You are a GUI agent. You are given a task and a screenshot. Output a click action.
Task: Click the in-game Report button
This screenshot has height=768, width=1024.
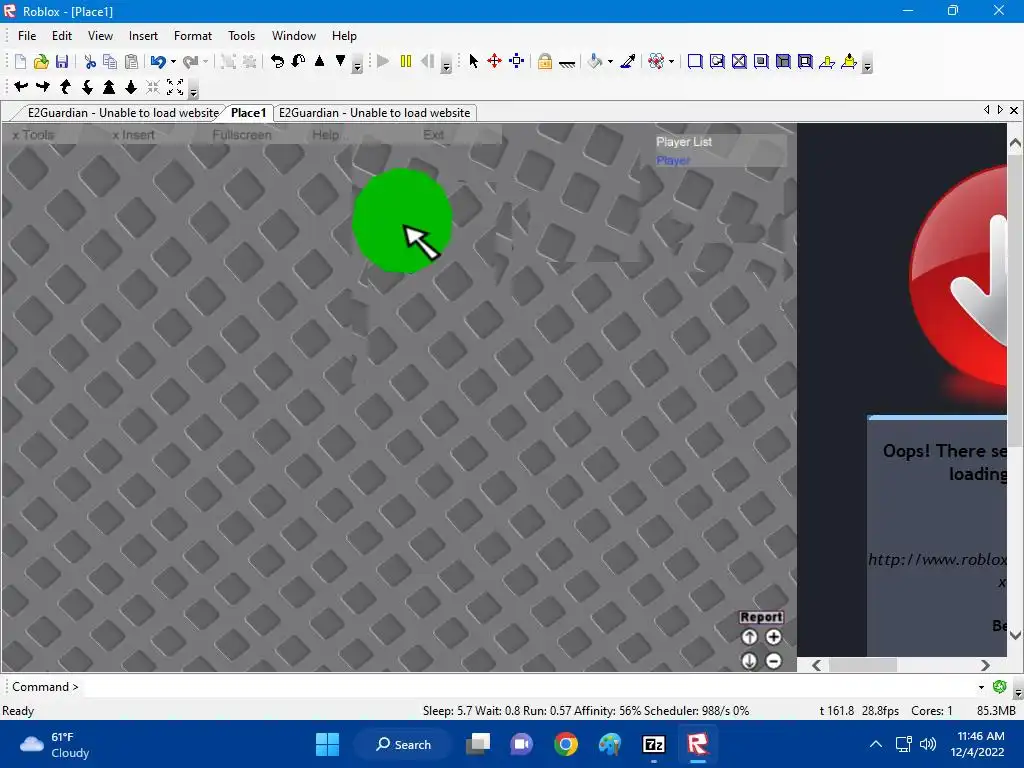tap(761, 617)
